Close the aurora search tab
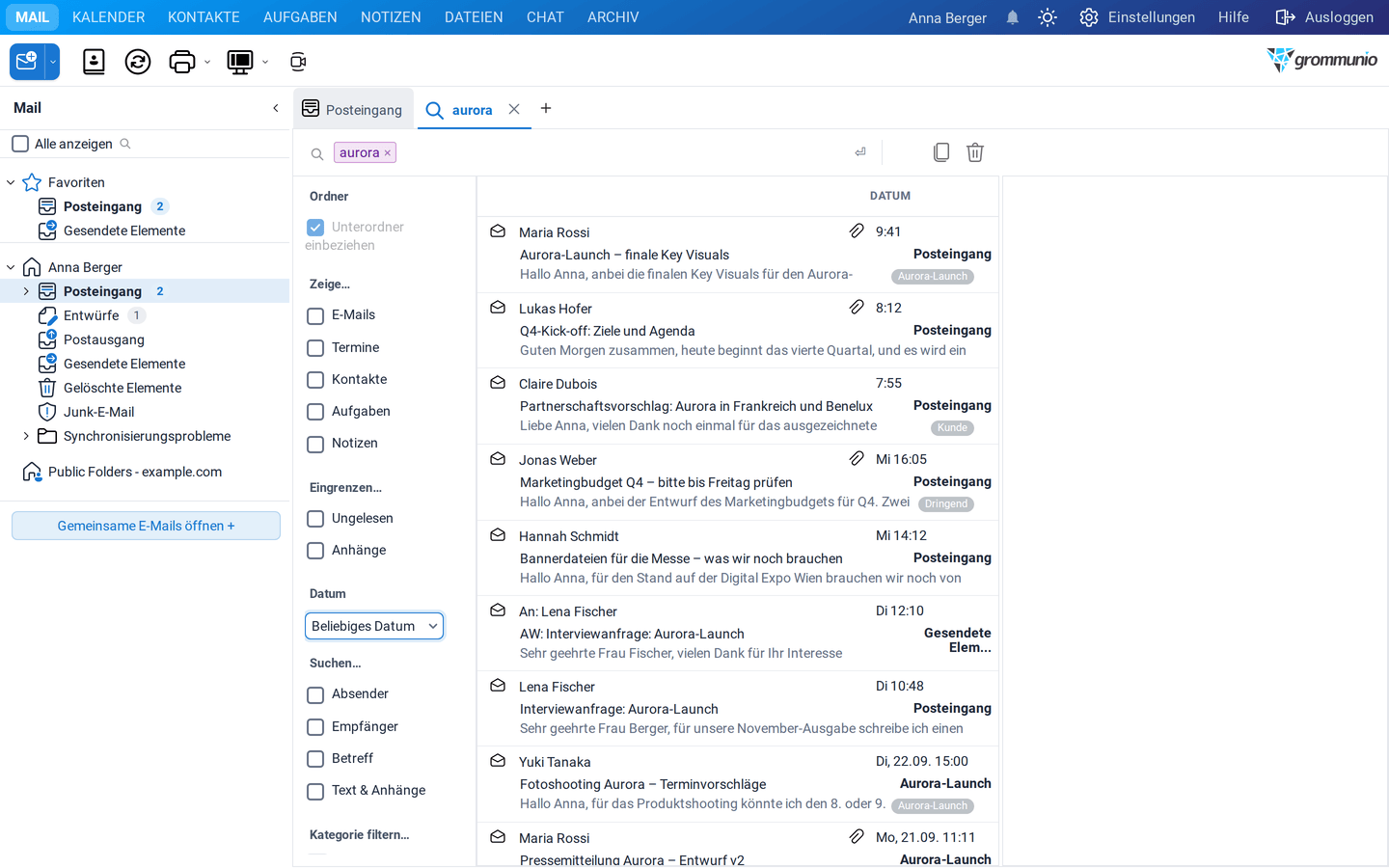Screen dimensions: 1389x868 coord(514,109)
